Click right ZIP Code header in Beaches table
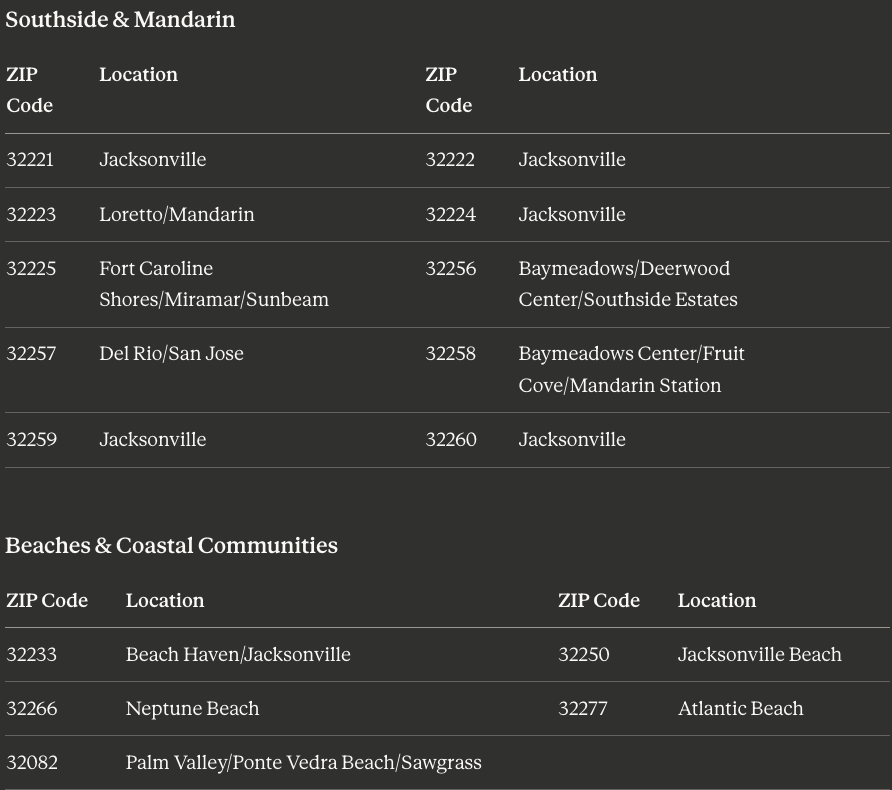 coord(599,601)
